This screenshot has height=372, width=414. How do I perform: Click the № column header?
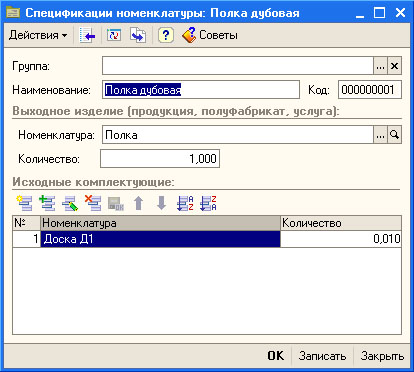(26, 223)
